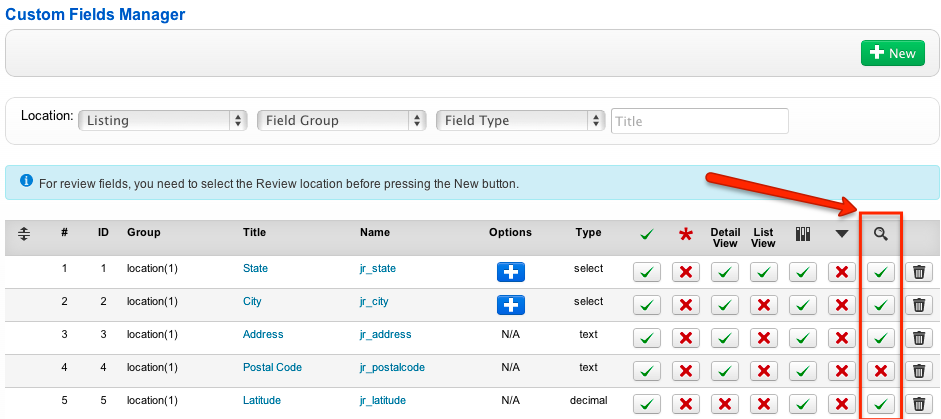
Task: Click the New field button
Action: tap(892, 53)
